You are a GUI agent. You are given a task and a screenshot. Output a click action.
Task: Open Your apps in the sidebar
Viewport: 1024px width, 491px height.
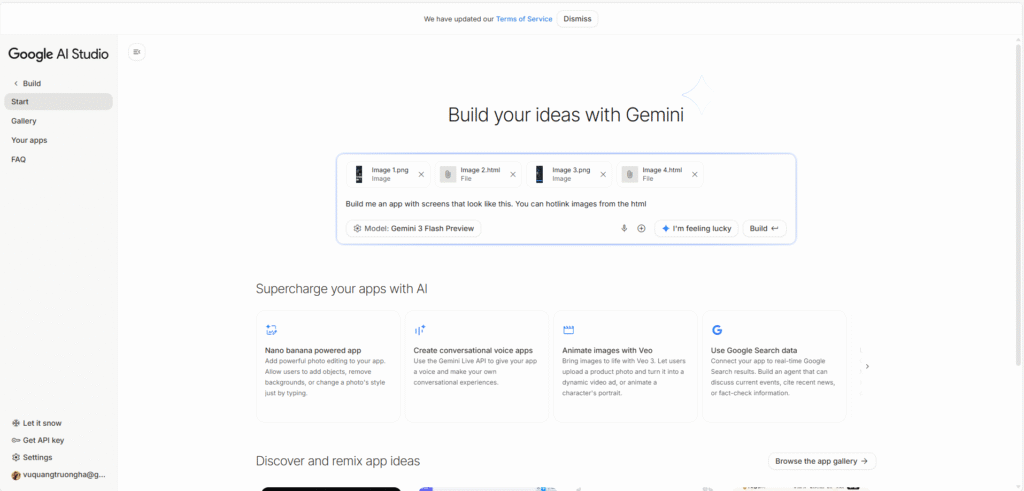(29, 140)
